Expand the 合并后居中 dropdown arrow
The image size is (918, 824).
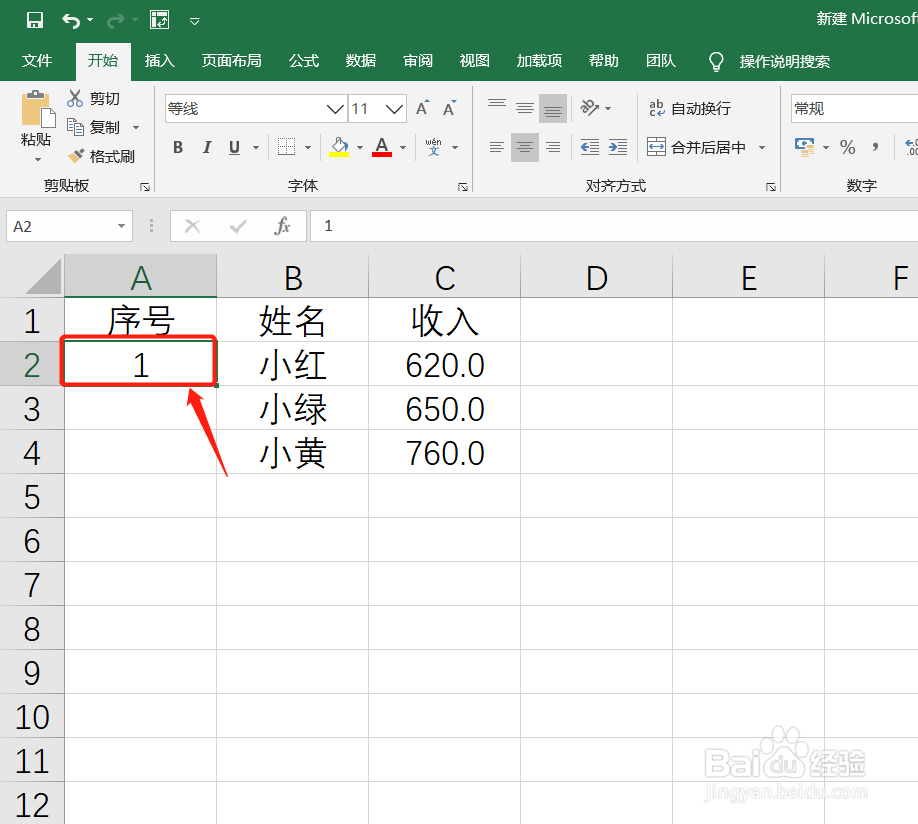762,148
